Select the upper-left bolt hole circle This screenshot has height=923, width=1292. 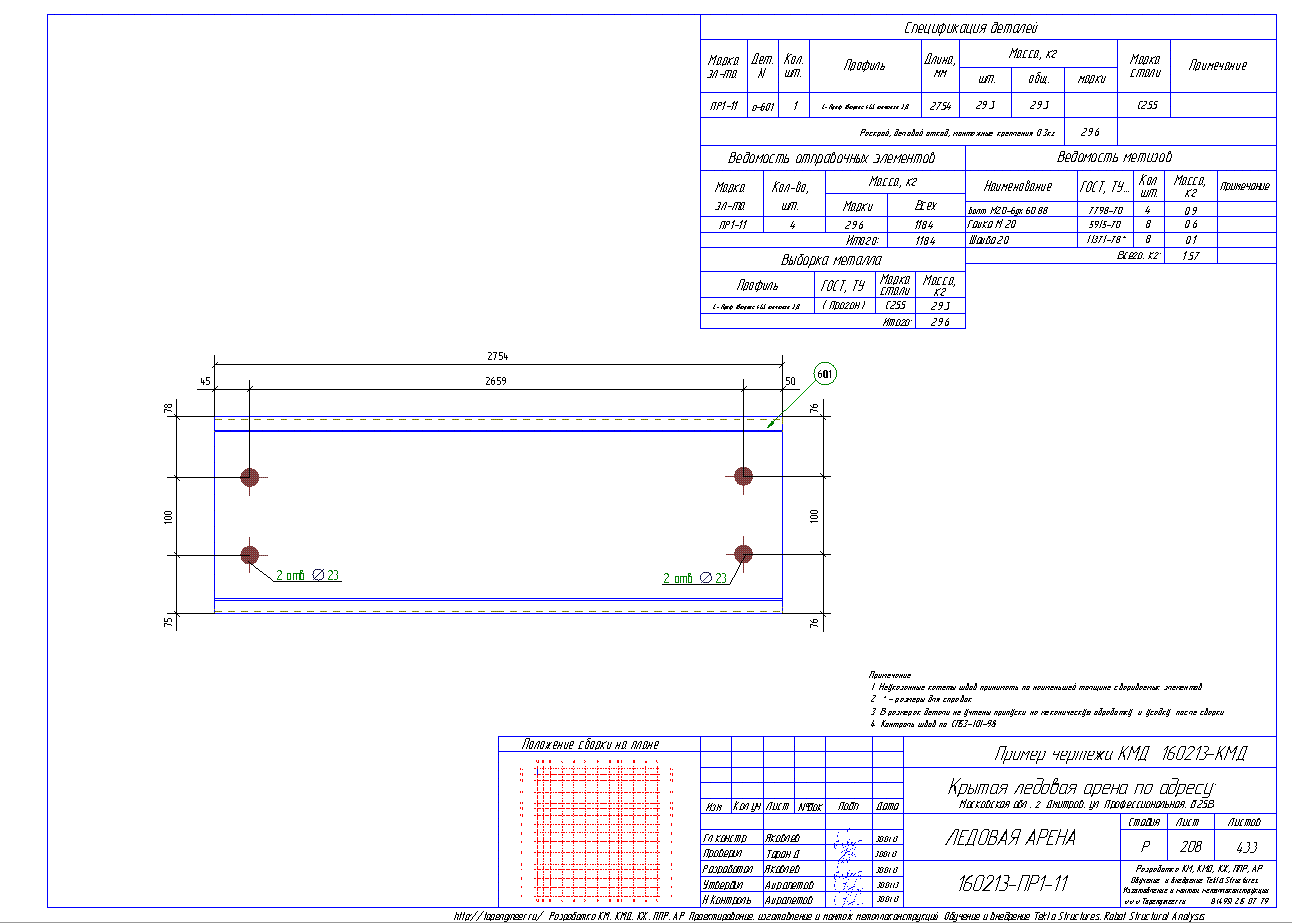click(x=250, y=477)
